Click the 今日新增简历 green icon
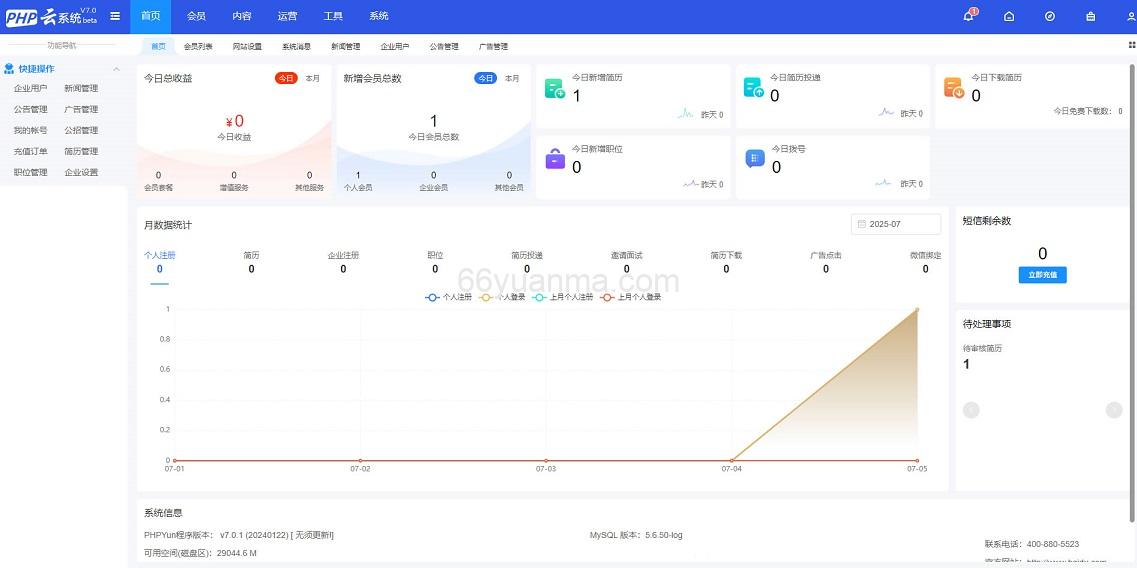 (555, 88)
